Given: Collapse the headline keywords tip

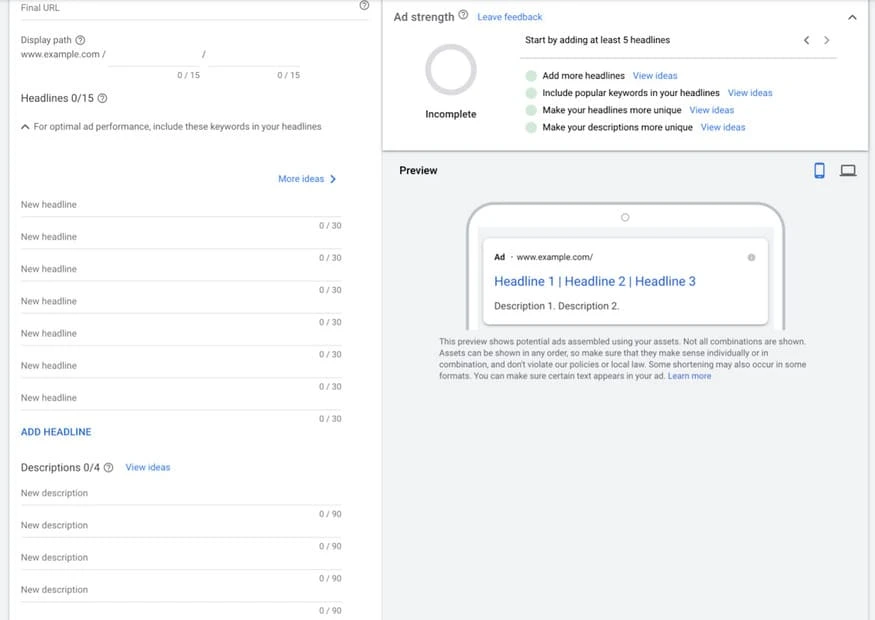Looking at the screenshot, I should tap(24, 126).
